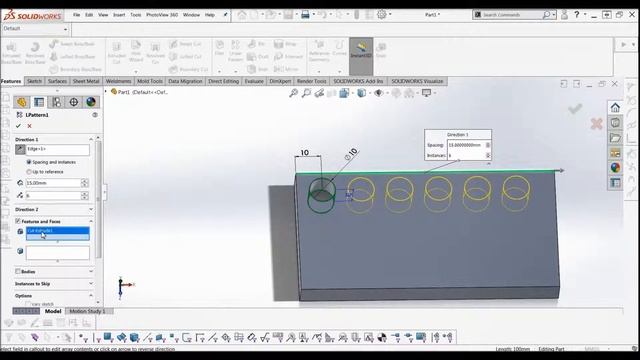
Task: Switch to the Sketch ribbon tab
Action: 34,81
